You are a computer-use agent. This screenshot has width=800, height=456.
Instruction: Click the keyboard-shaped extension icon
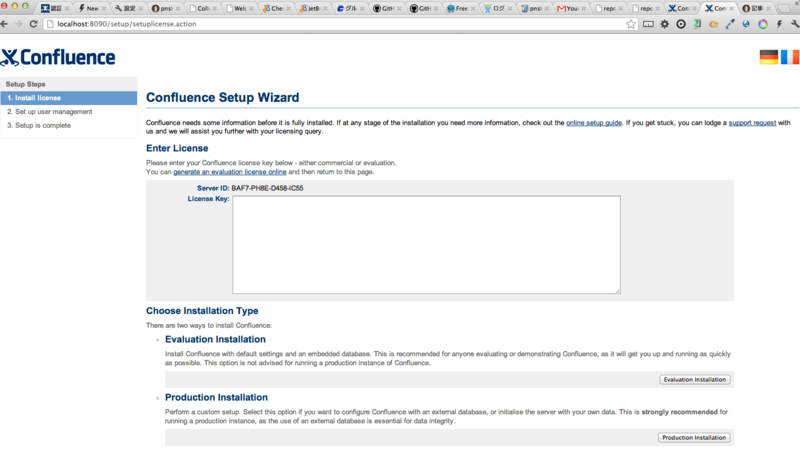click(648, 24)
